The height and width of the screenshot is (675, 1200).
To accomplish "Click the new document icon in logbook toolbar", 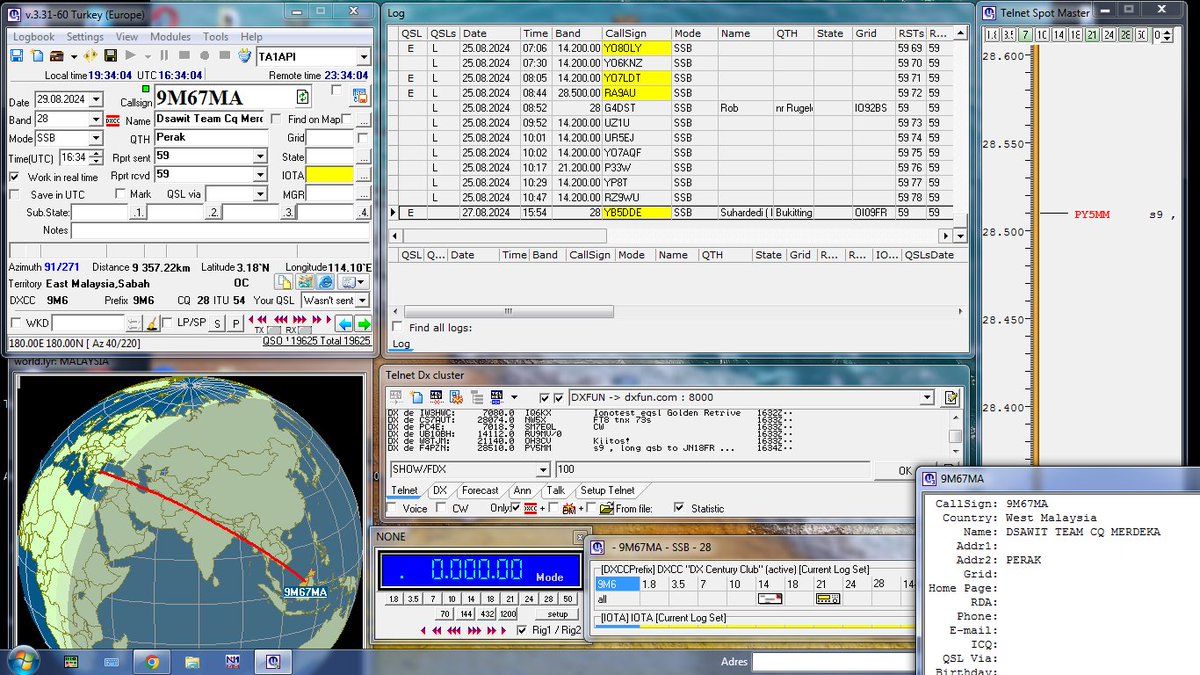I will click(x=37, y=55).
